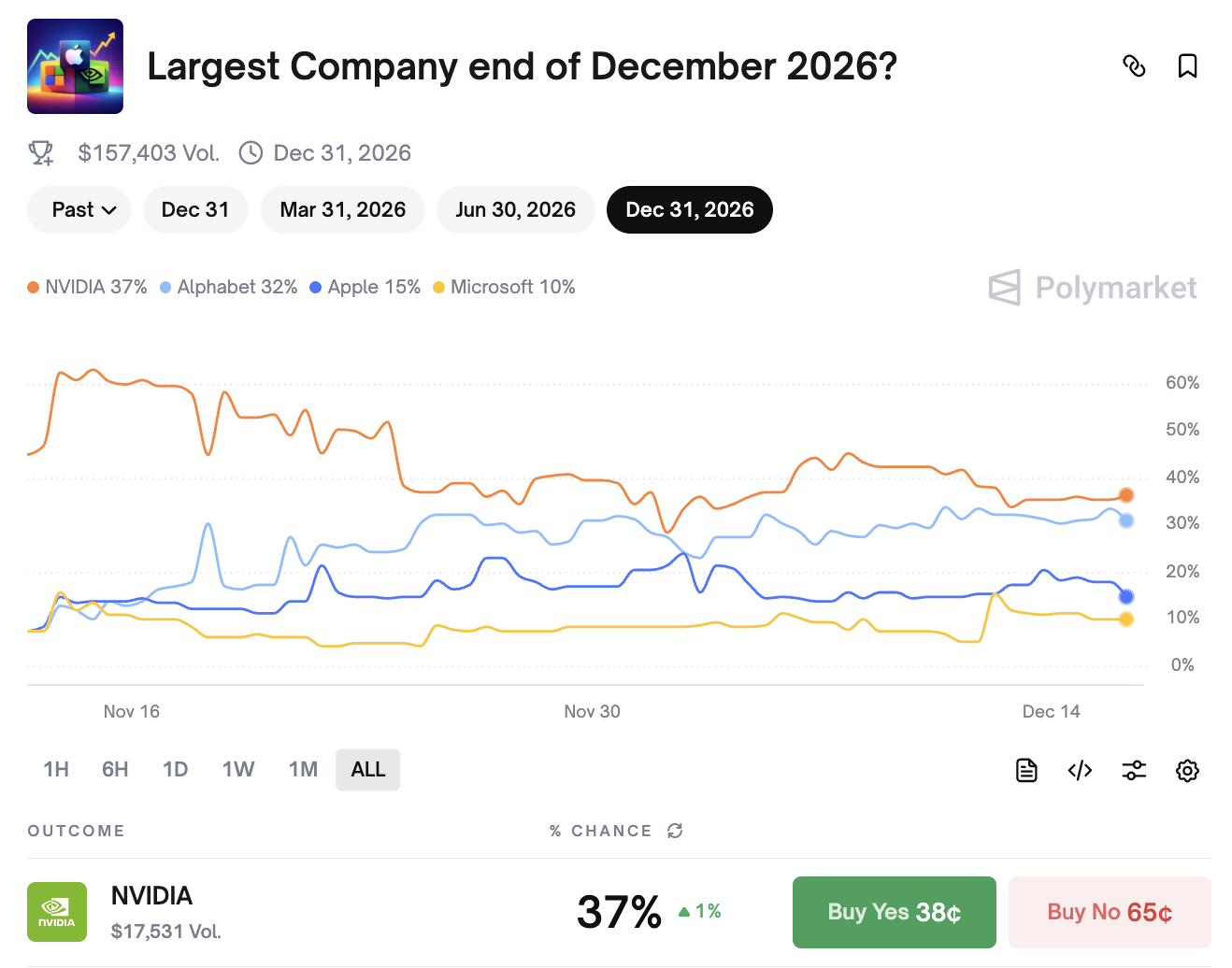This screenshot has width=1232, height=968.
Task: Open the chart settings gear
Action: point(1187,770)
